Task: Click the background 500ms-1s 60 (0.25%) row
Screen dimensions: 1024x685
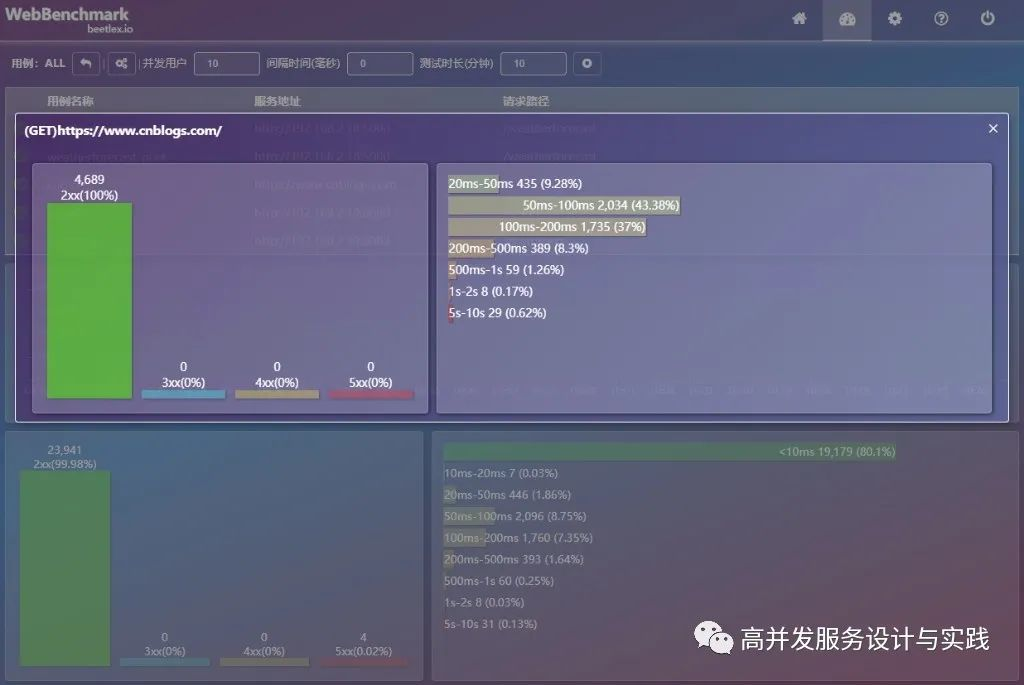Action: pos(499,581)
